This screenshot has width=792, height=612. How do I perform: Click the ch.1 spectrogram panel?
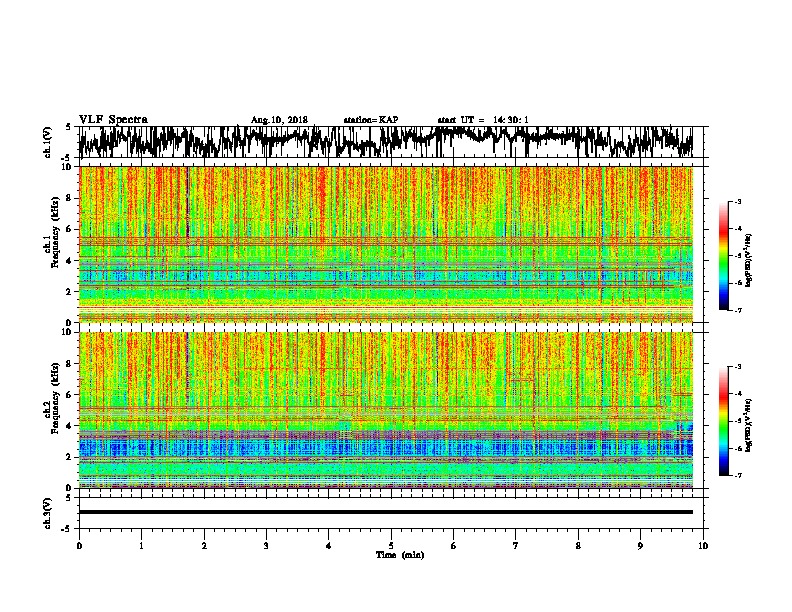[x=385, y=244]
